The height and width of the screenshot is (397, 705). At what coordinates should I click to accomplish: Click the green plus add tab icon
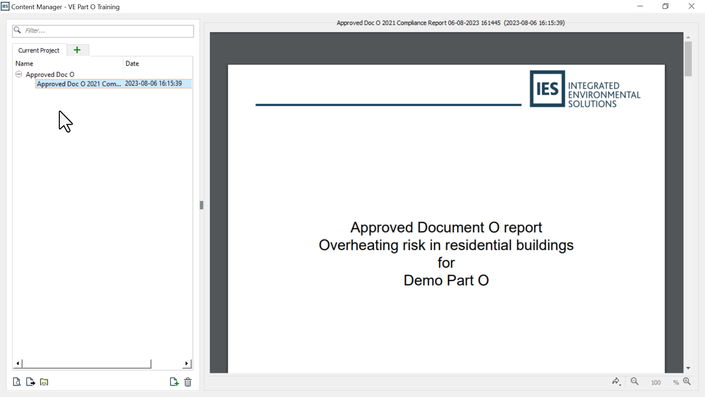77,50
